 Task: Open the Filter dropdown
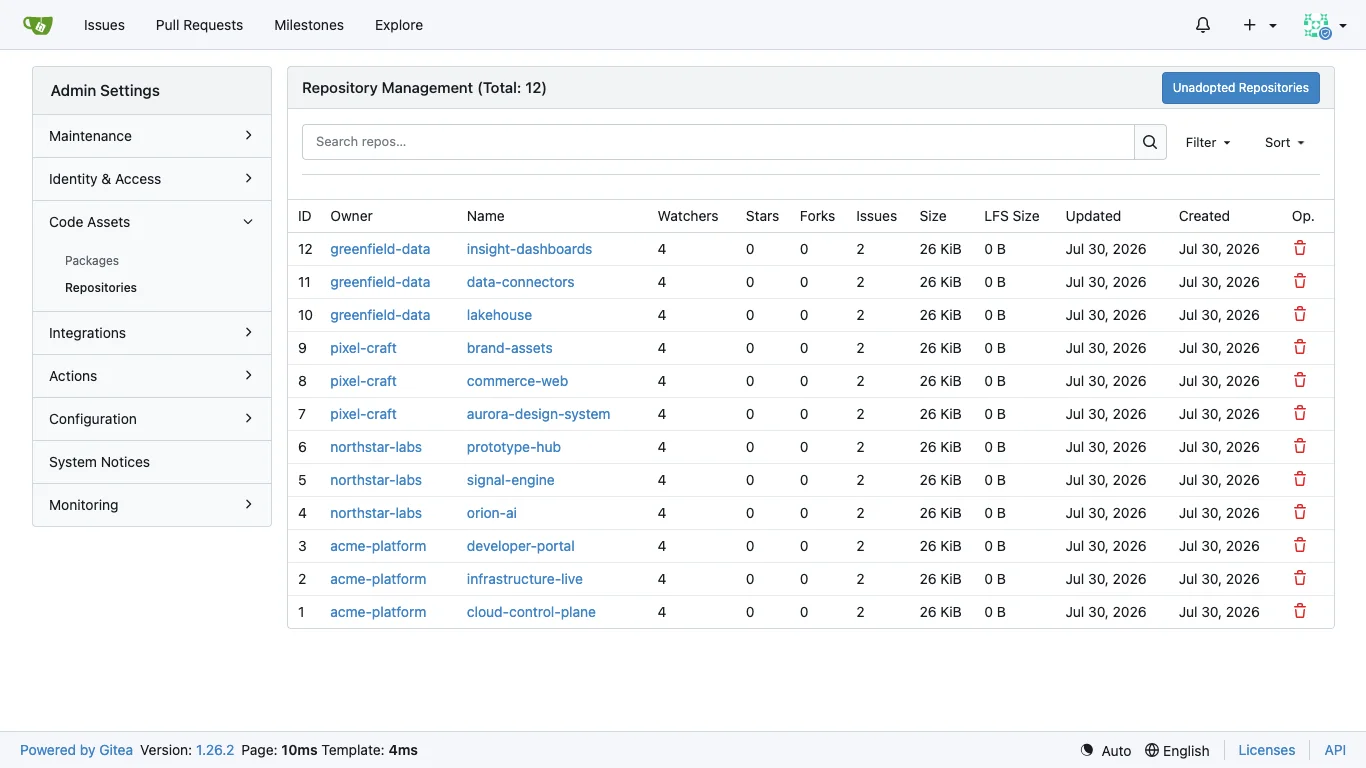(x=1208, y=142)
